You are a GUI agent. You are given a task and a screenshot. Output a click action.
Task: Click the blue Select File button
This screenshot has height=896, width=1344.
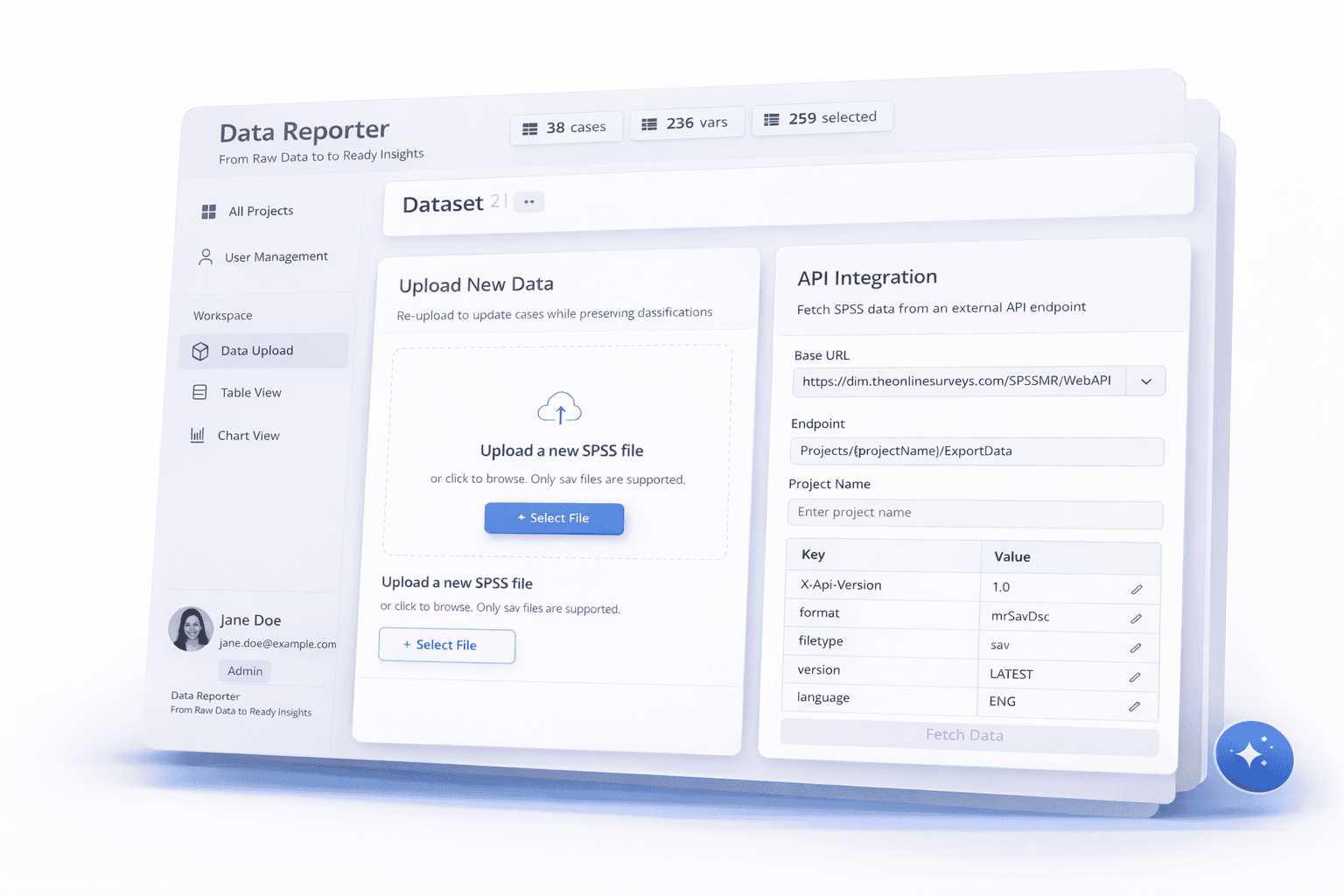click(x=554, y=518)
